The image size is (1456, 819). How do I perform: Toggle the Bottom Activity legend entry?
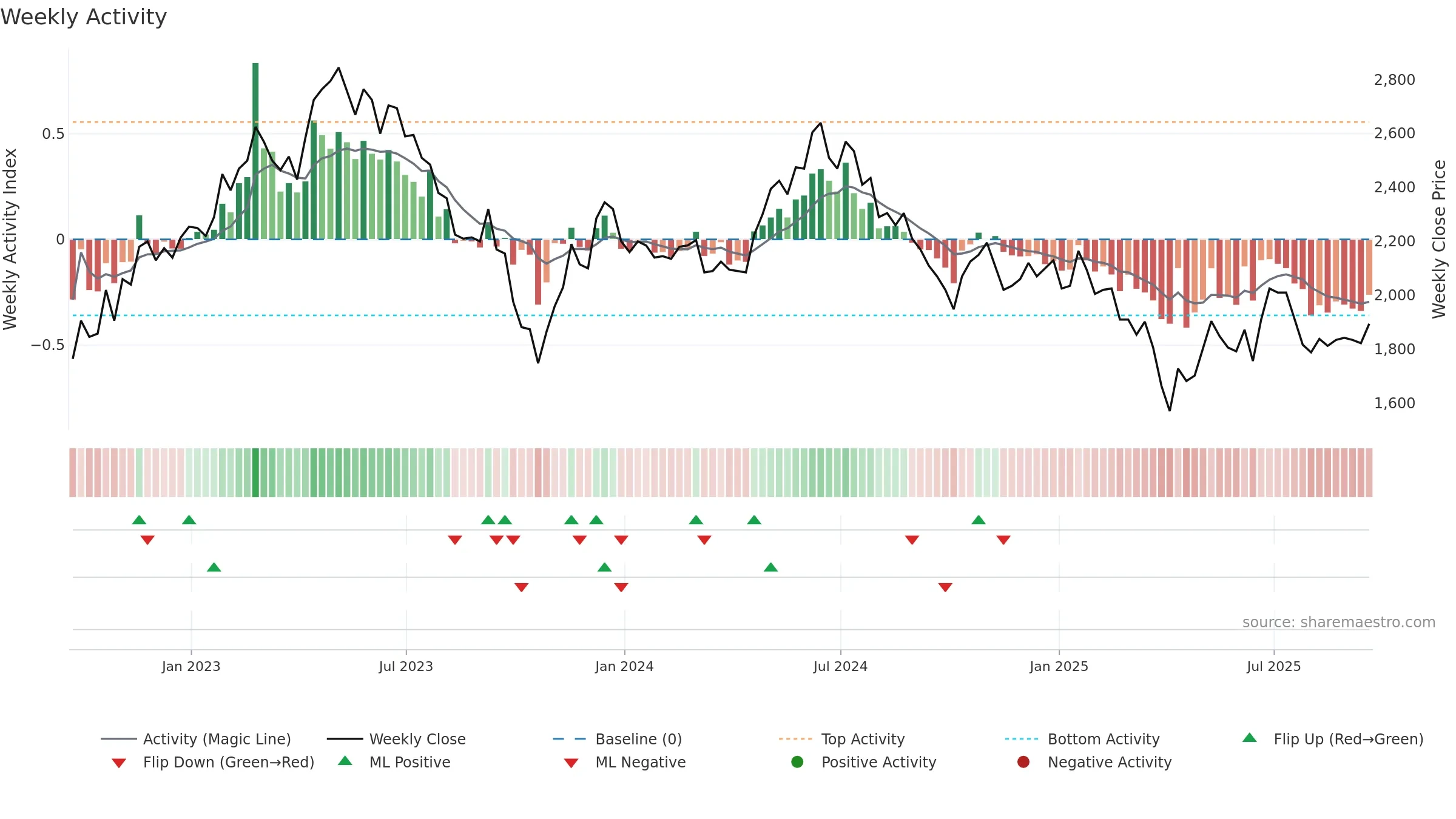click(x=1082, y=739)
